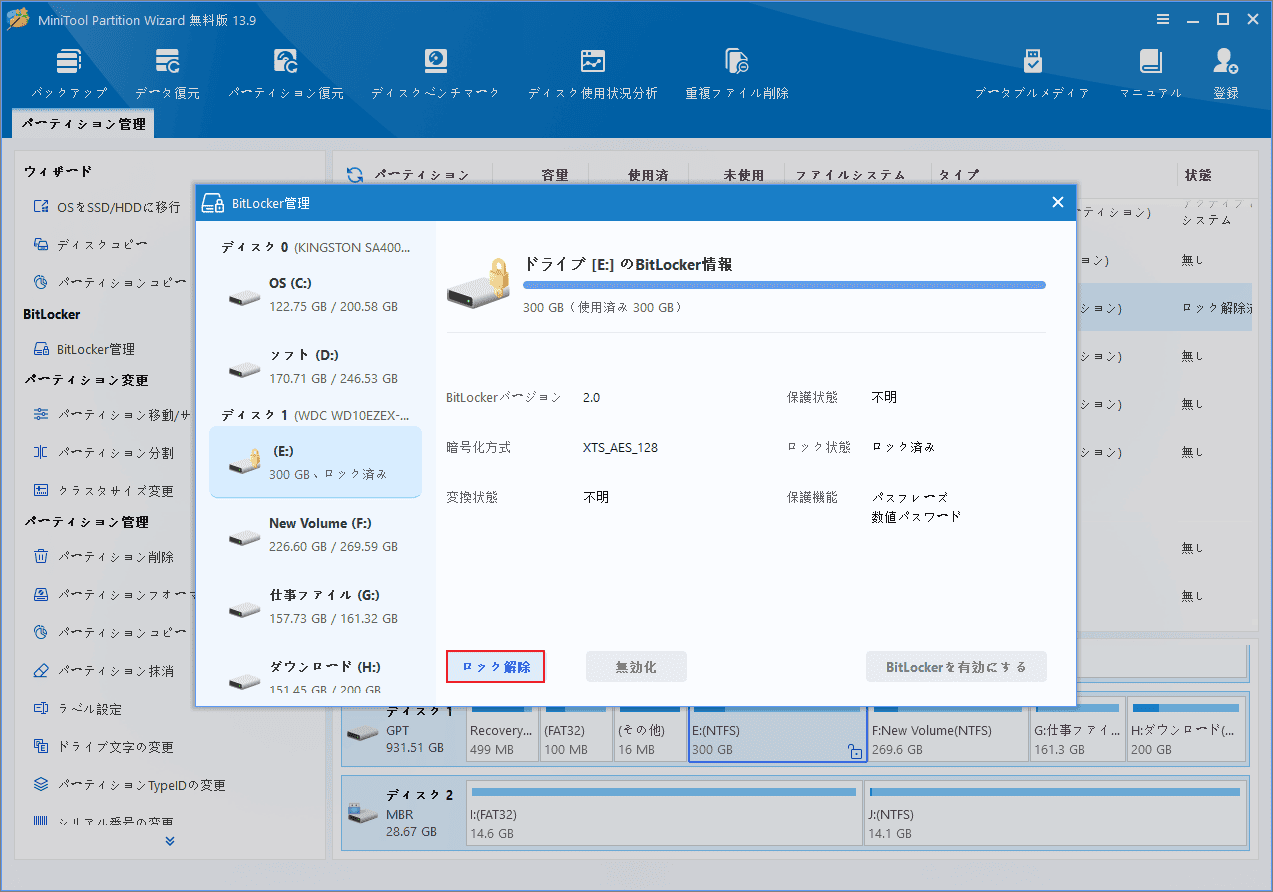Click the ファイルシステム column header
Viewport: 1273px width, 892px height.
[851, 175]
